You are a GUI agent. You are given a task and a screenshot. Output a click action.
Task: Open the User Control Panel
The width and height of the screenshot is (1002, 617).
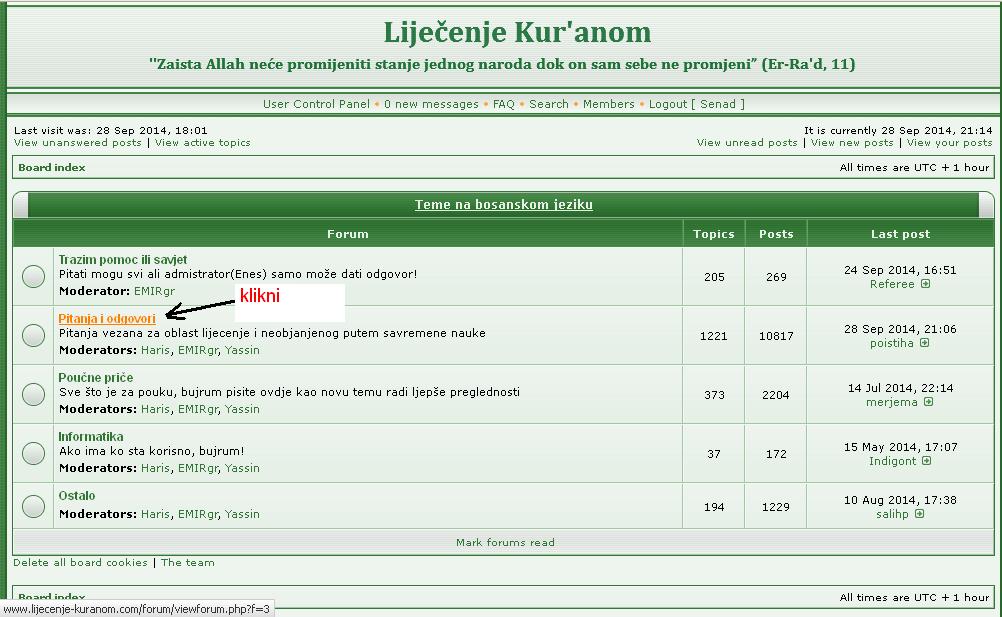(x=316, y=104)
